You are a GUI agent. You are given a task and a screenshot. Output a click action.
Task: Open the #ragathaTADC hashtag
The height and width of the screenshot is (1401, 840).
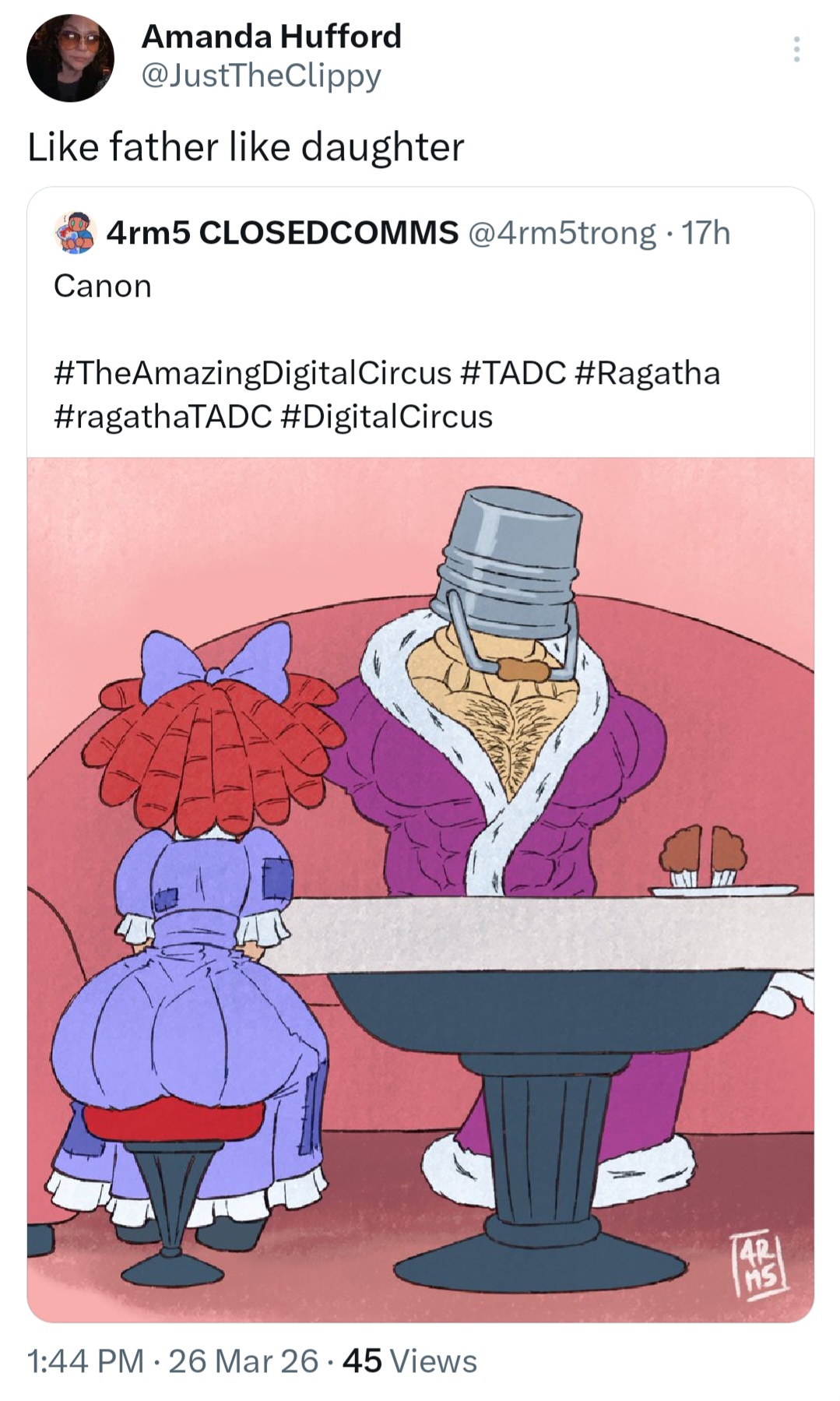[x=163, y=417]
